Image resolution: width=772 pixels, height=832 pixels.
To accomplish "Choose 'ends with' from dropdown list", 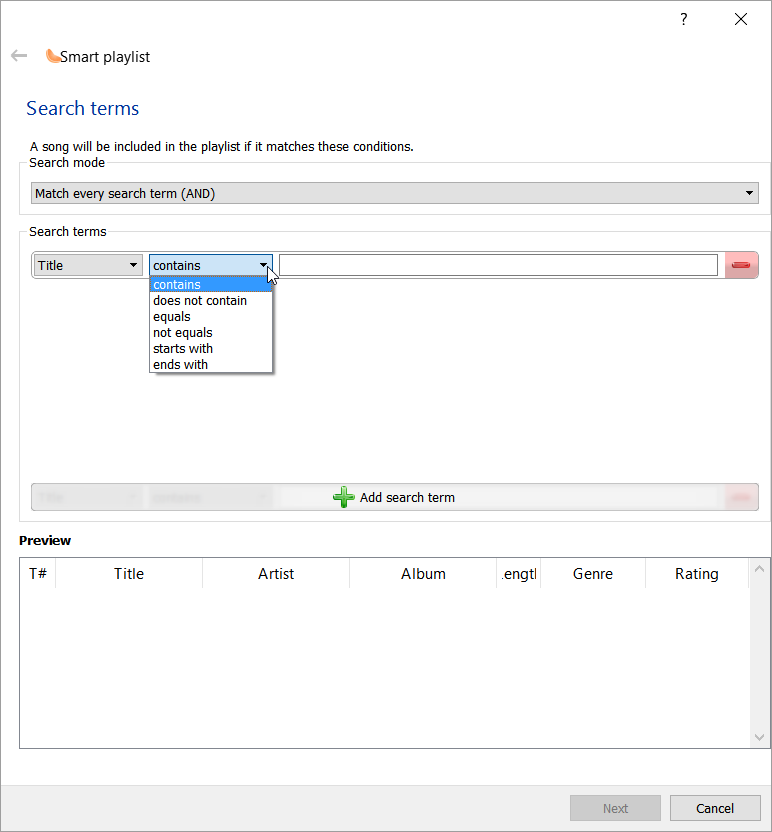I will click(181, 364).
